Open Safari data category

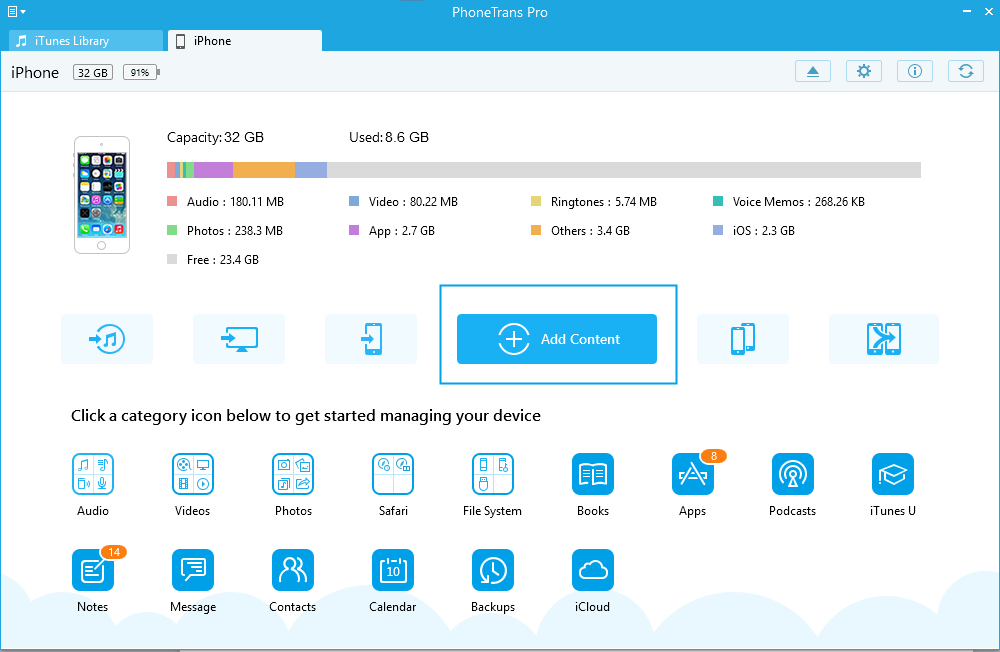point(393,474)
